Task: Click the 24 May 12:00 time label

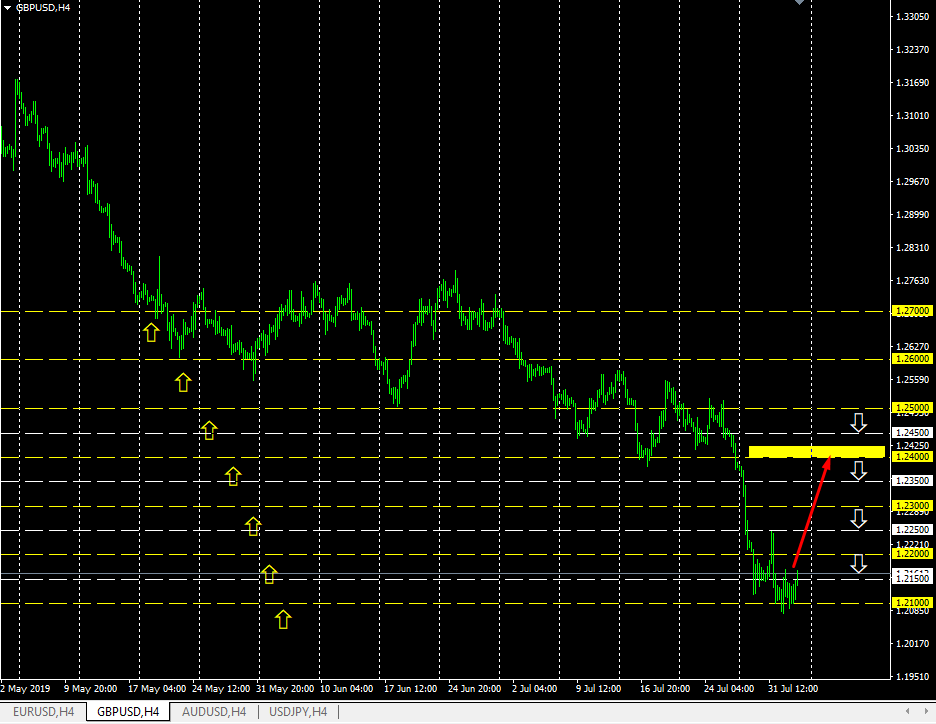Action: (221, 688)
